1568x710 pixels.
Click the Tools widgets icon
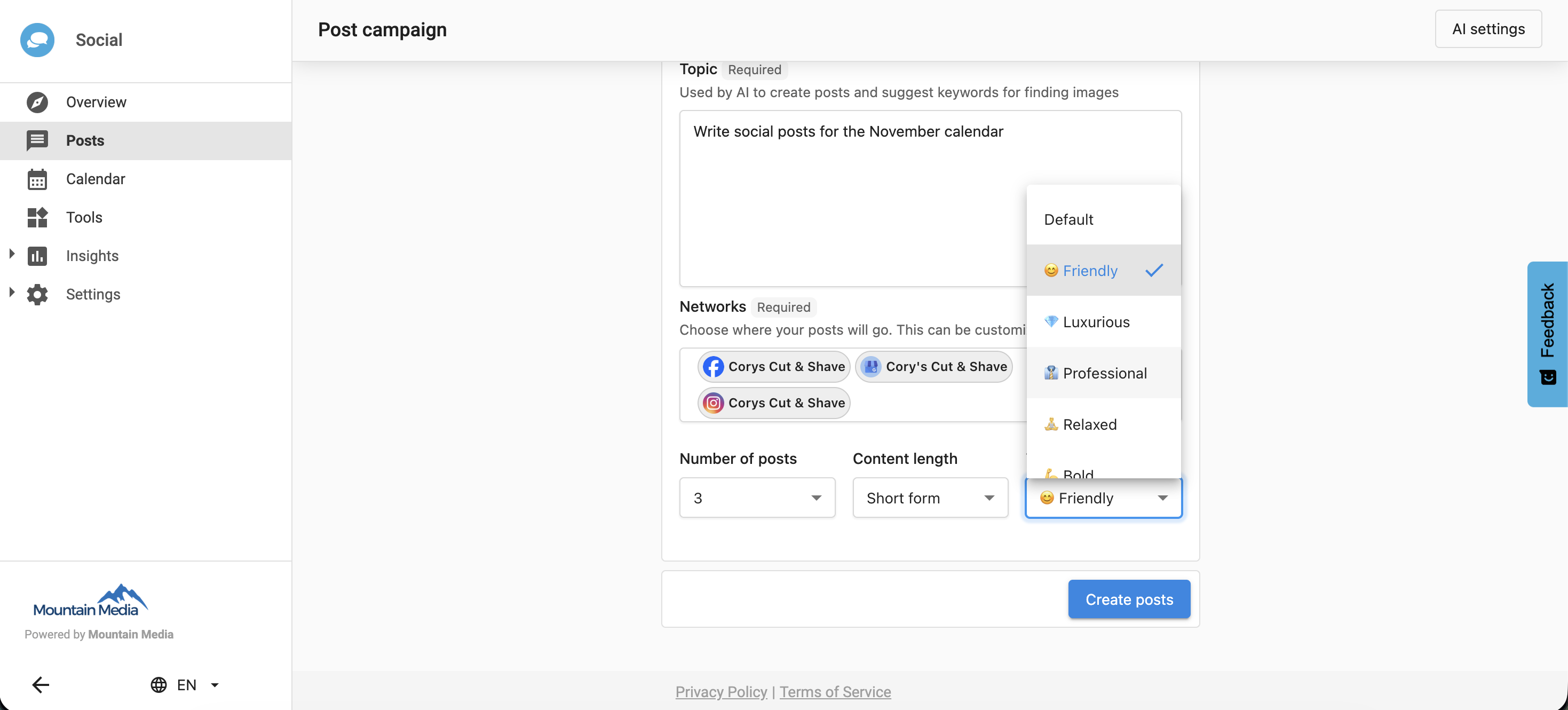tap(37, 217)
